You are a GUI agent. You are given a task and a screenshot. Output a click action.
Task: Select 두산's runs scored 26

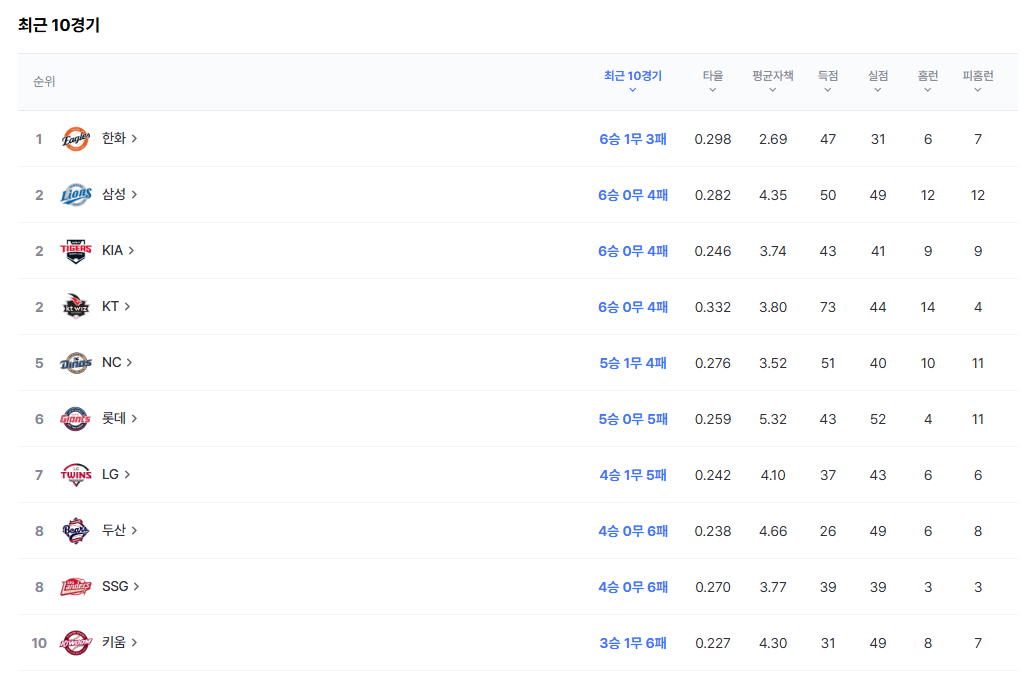(828, 531)
